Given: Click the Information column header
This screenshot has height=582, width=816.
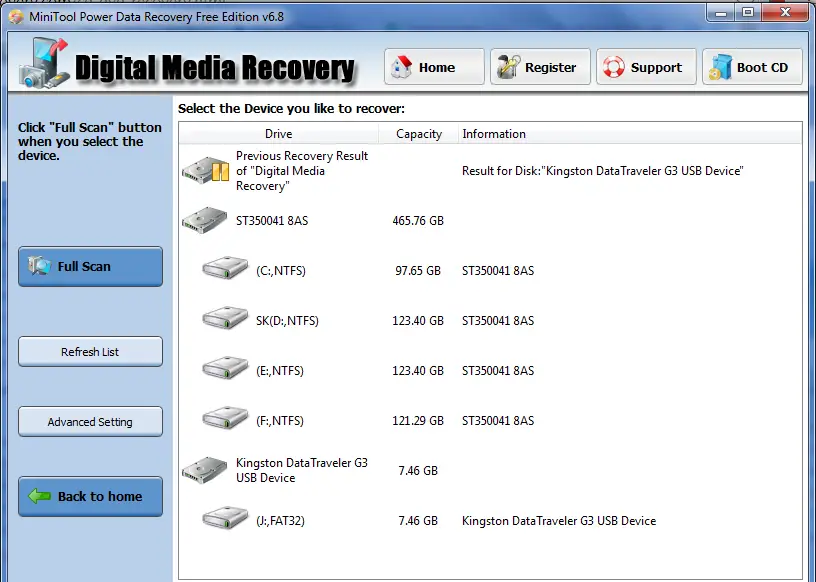Looking at the screenshot, I should point(630,134).
